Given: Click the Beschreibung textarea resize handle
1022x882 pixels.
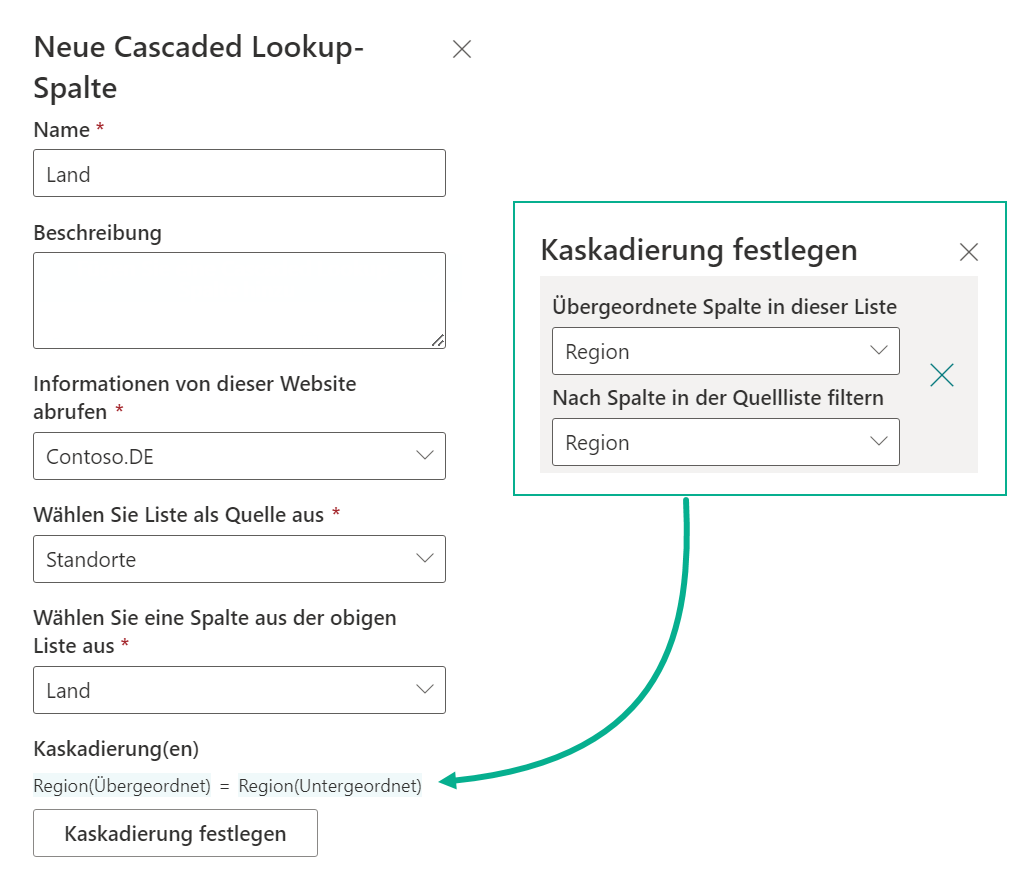Looking at the screenshot, I should click(x=438, y=341).
